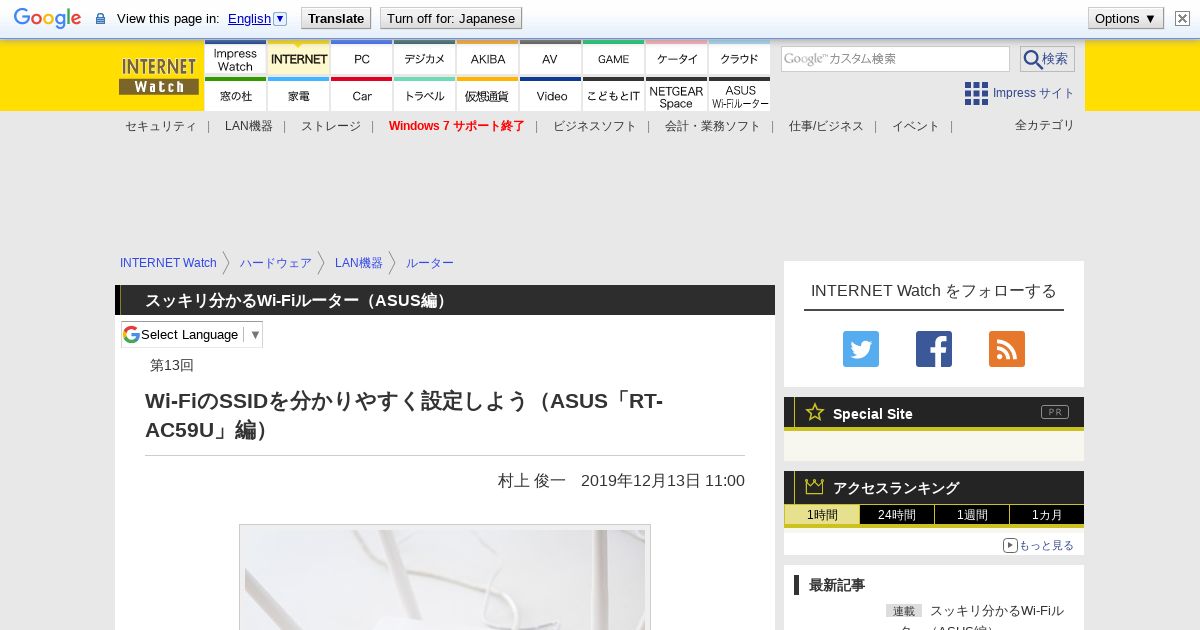Go to LAN機器 breadcrumb

[358, 263]
